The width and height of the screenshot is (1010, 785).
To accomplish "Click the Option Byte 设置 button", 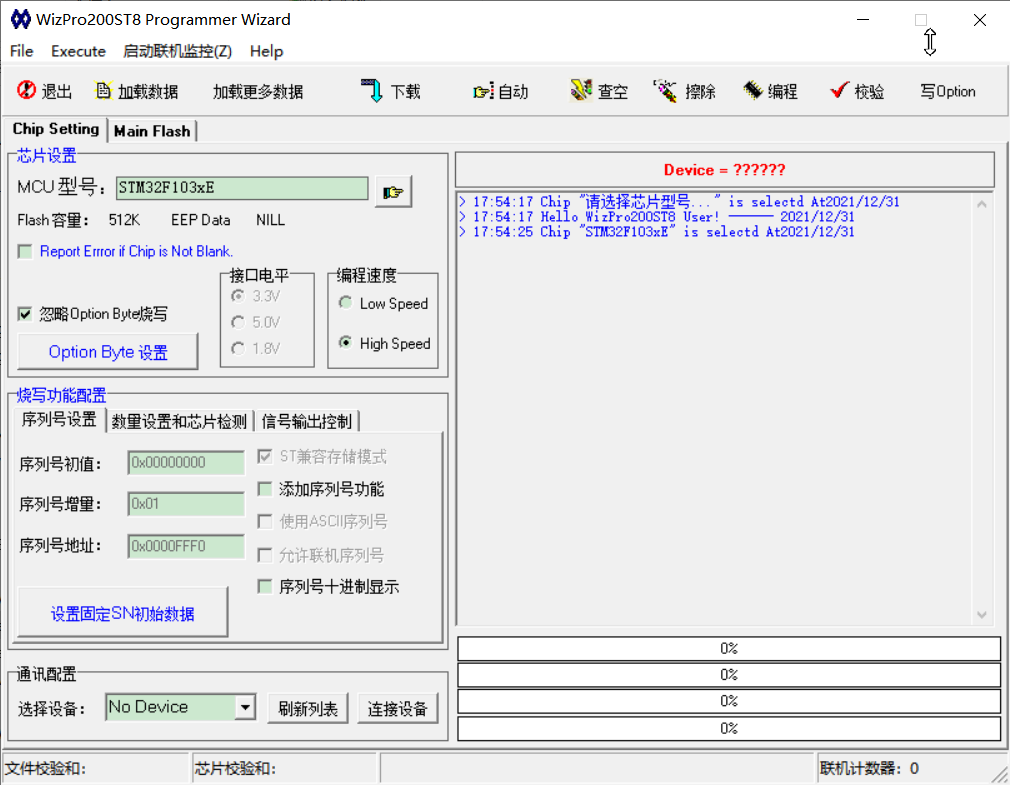I will coord(108,352).
